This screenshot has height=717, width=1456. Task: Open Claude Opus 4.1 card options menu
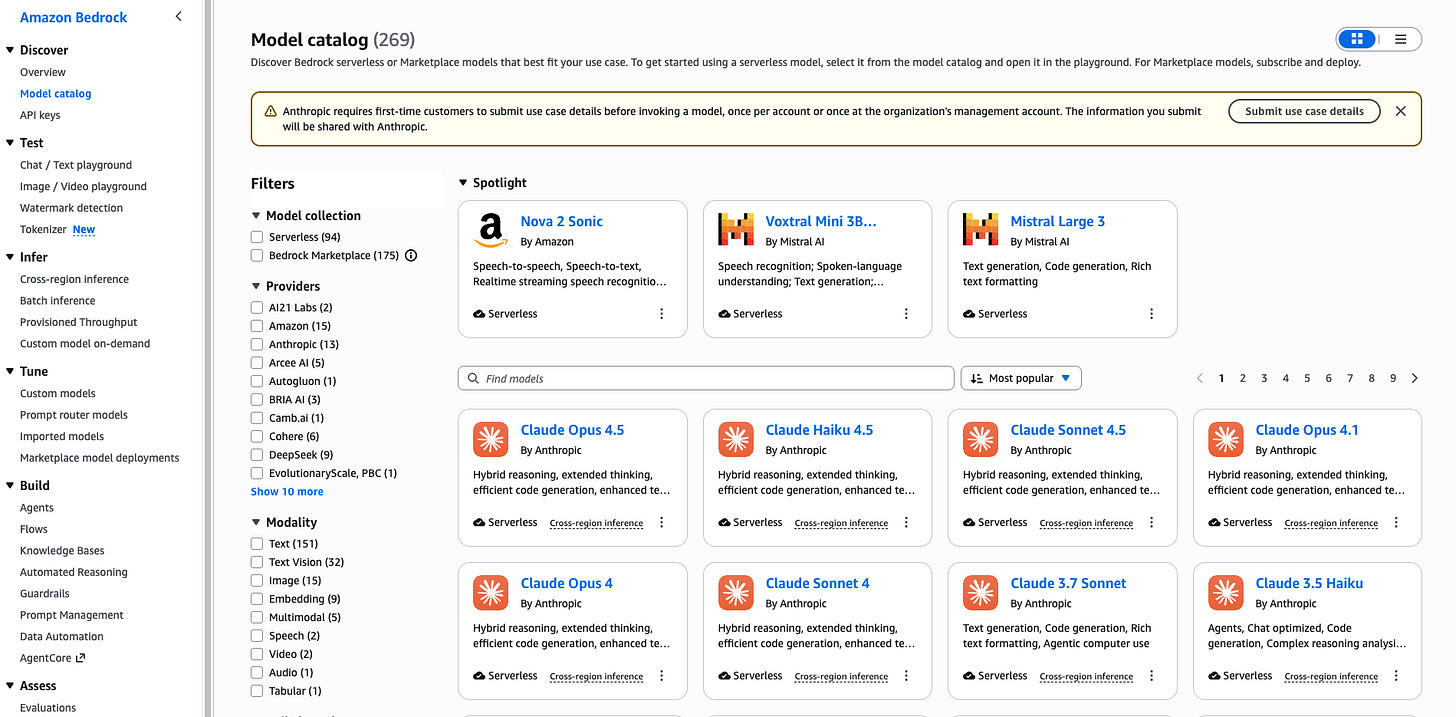pos(1396,523)
